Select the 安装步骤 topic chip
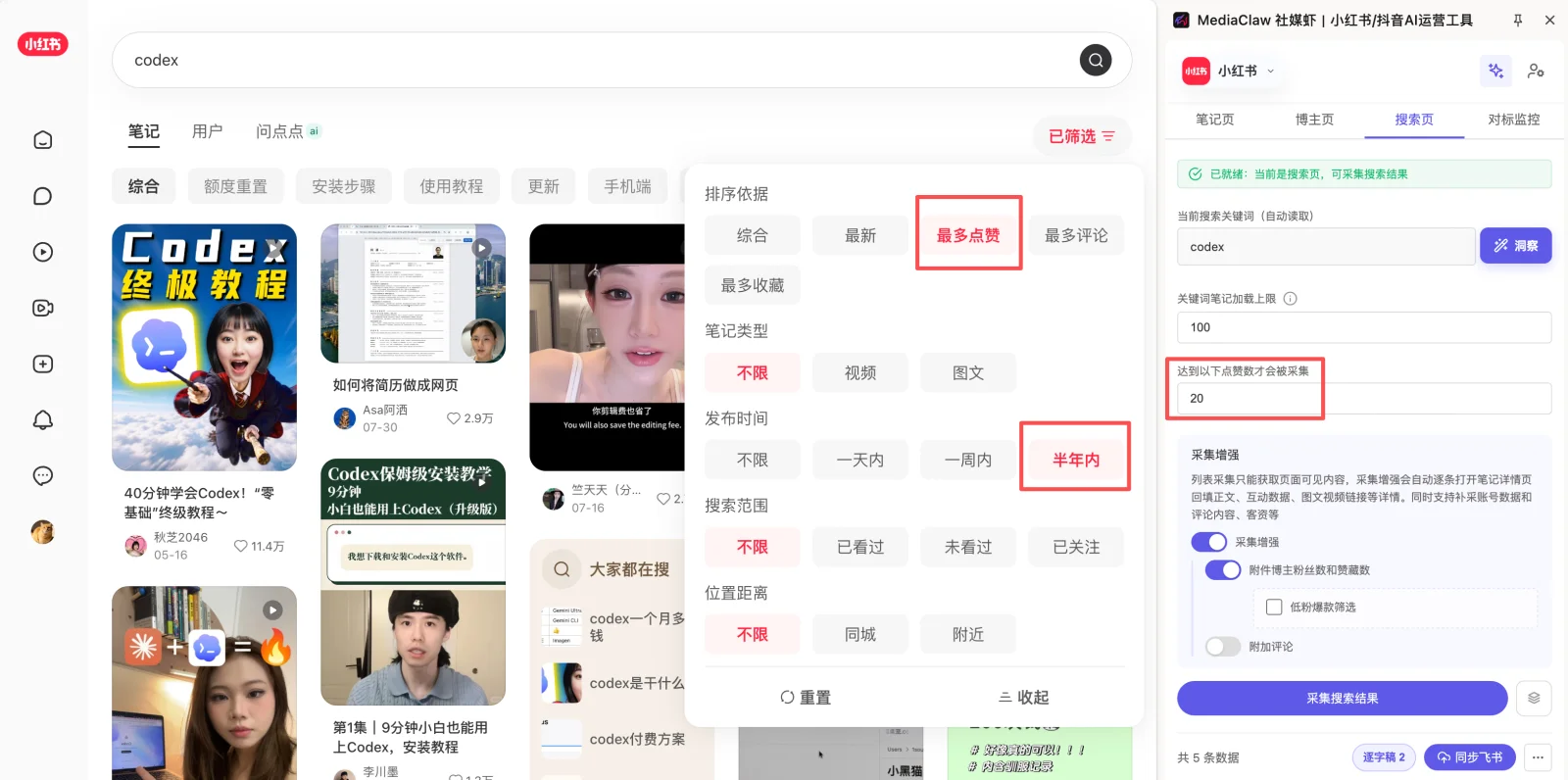1568x780 pixels. pos(343,186)
